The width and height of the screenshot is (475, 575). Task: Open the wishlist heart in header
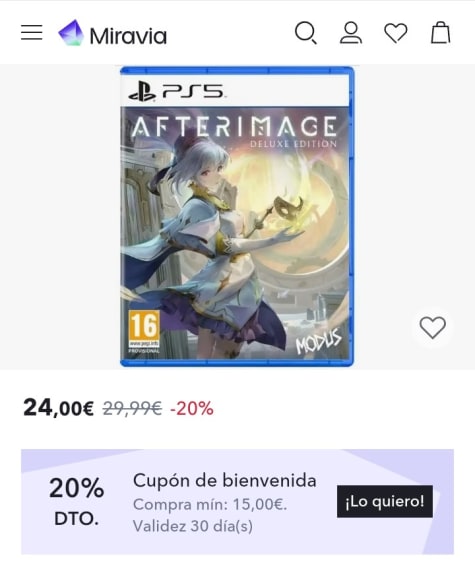(395, 33)
